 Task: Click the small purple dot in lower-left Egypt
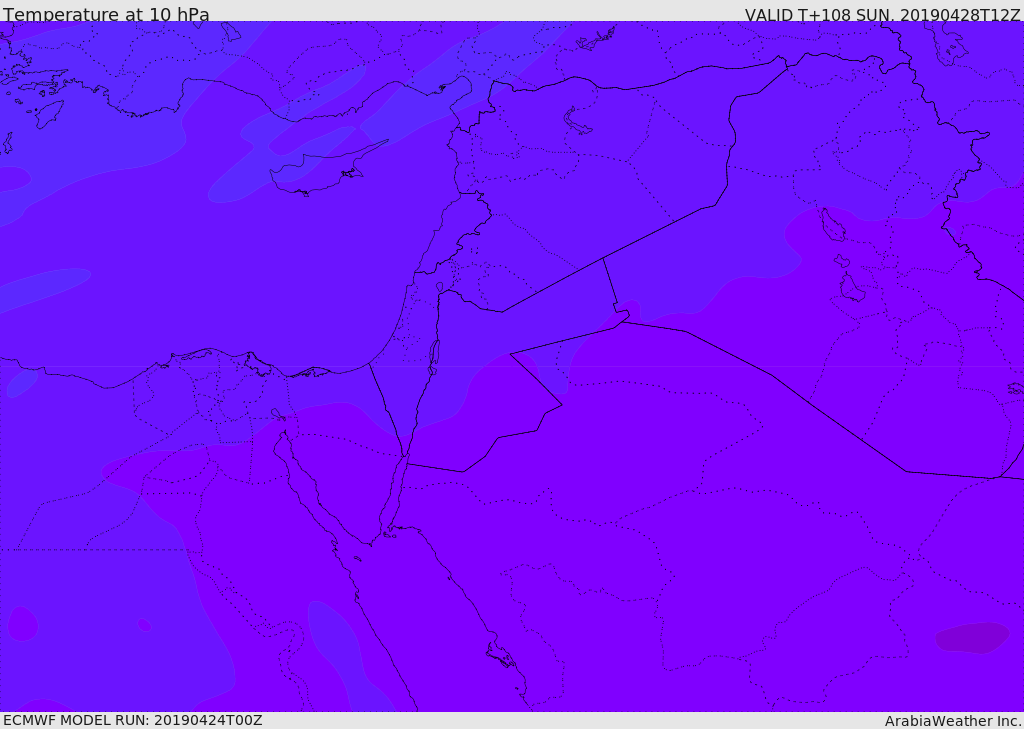(144, 625)
